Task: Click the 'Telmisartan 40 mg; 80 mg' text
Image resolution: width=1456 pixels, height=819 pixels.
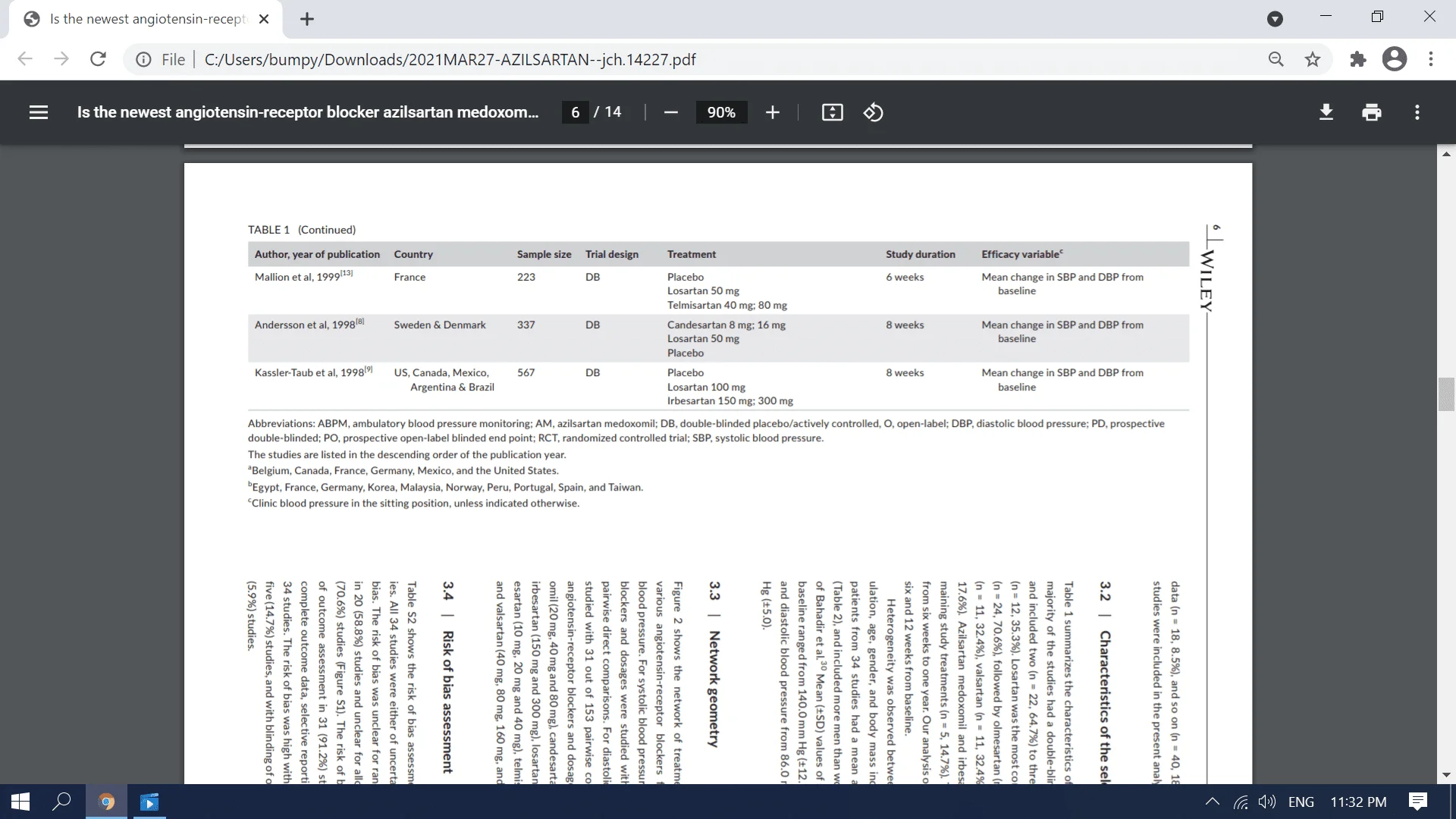Action: click(x=726, y=305)
